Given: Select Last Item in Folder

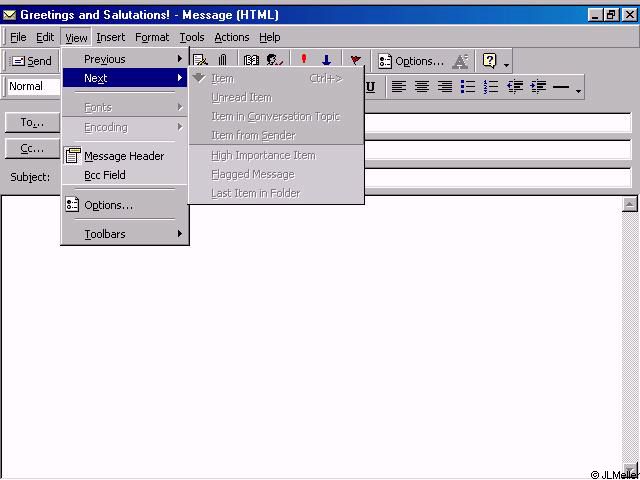Looking at the screenshot, I should click(x=276, y=193).
